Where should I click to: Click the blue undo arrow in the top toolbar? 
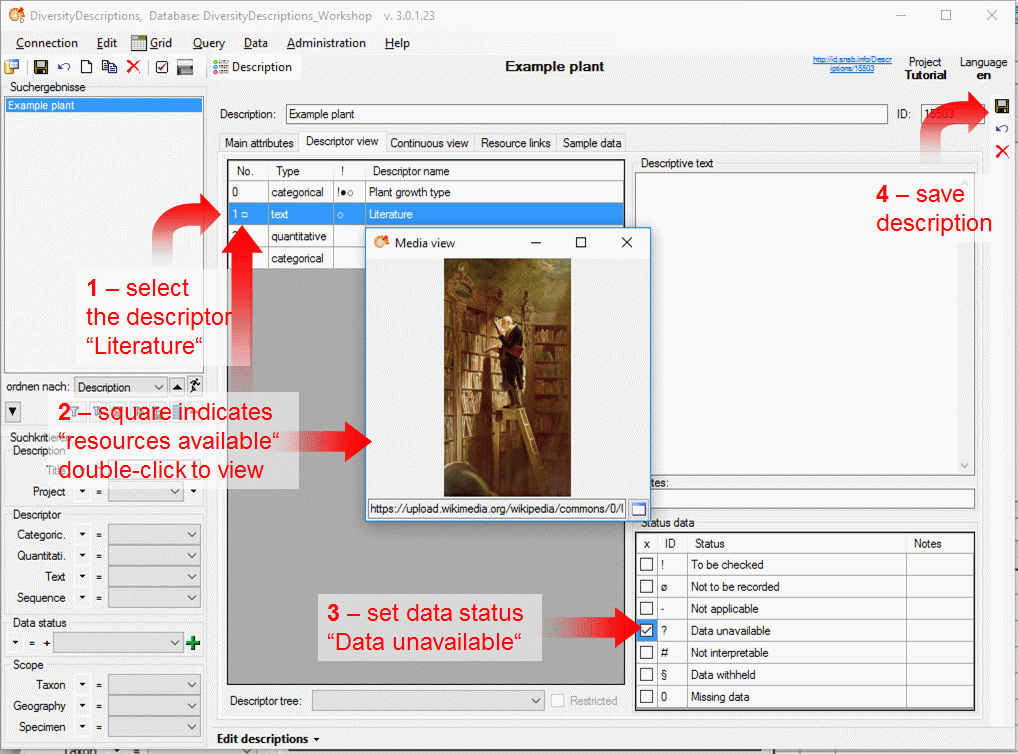(x=64, y=67)
